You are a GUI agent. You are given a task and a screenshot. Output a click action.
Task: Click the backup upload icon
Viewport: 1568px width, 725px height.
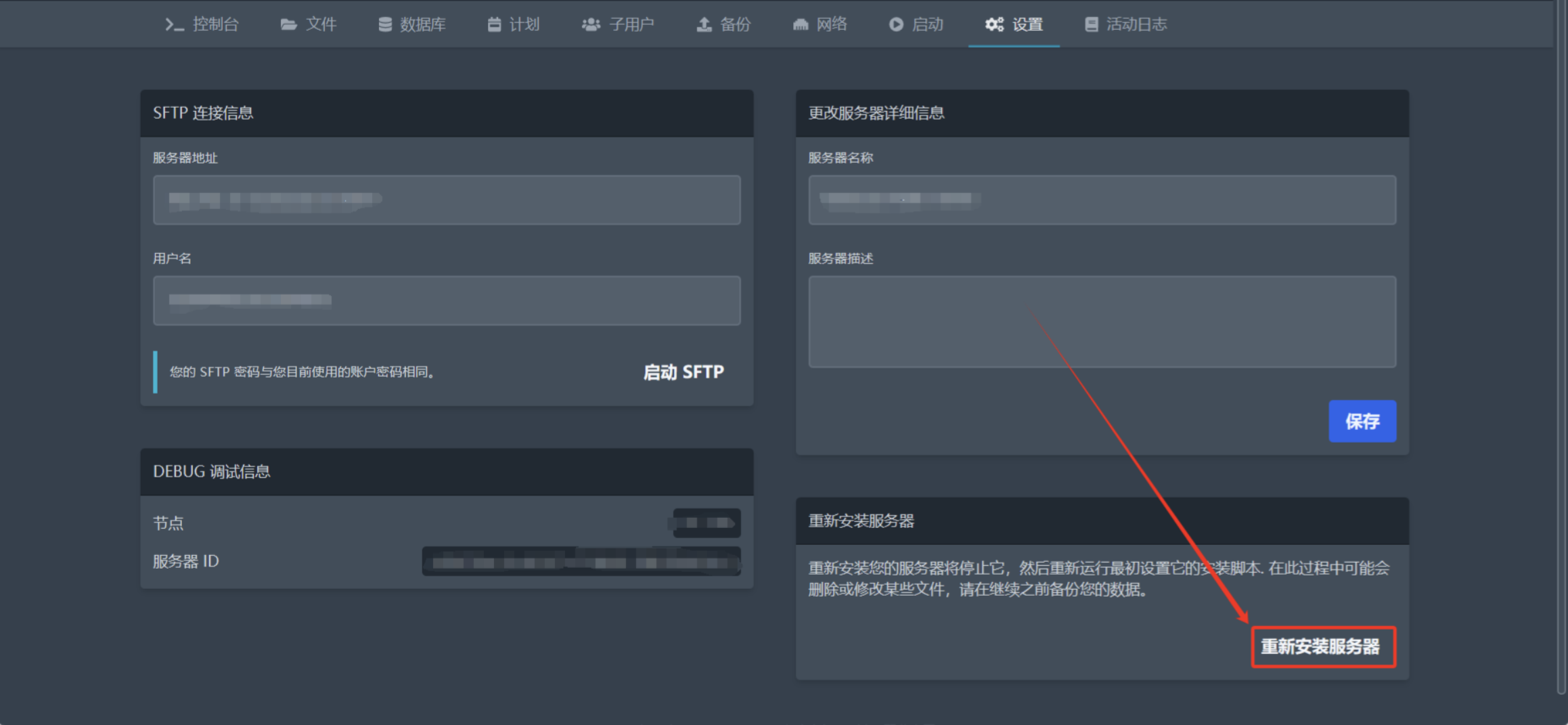pos(704,24)
